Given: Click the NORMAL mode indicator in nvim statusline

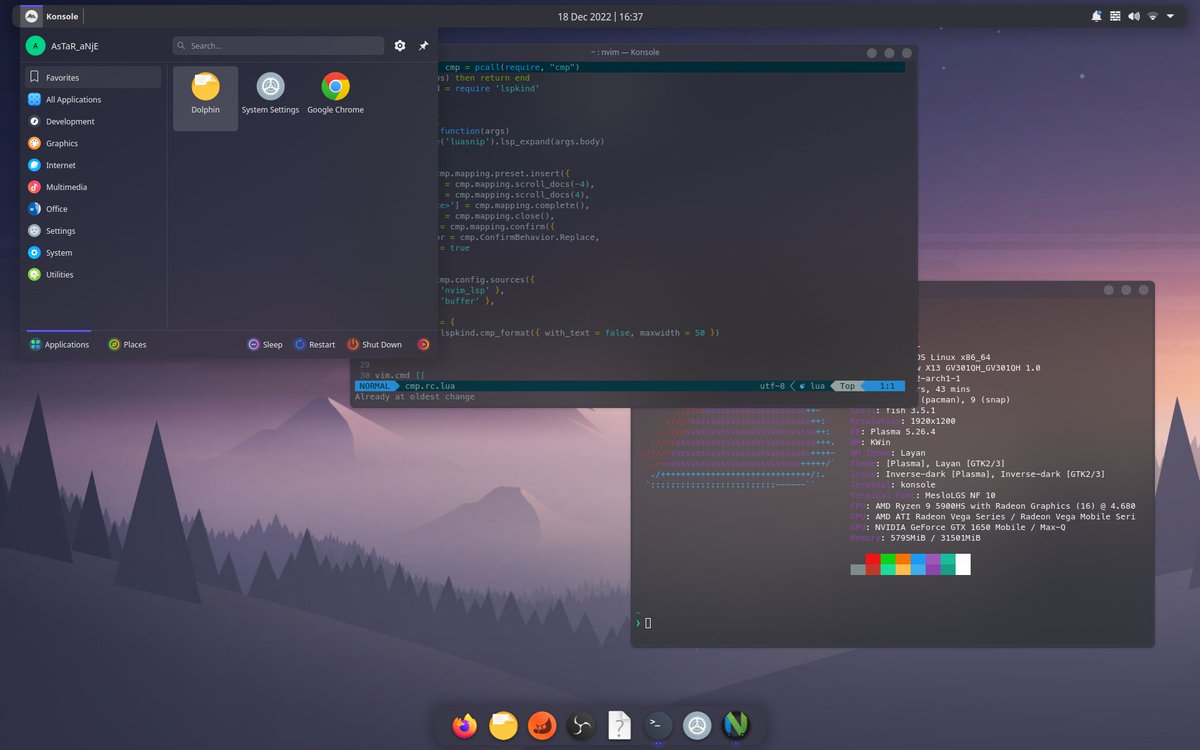Looking at the screenshot, I should point(375,386).
